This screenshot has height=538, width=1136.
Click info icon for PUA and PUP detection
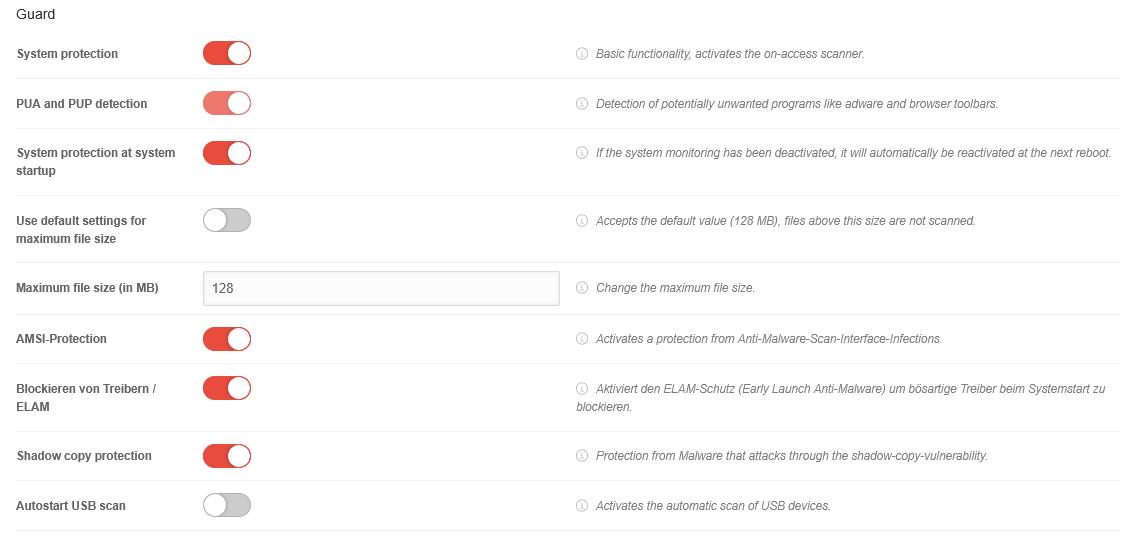click(x=582, y=104)
